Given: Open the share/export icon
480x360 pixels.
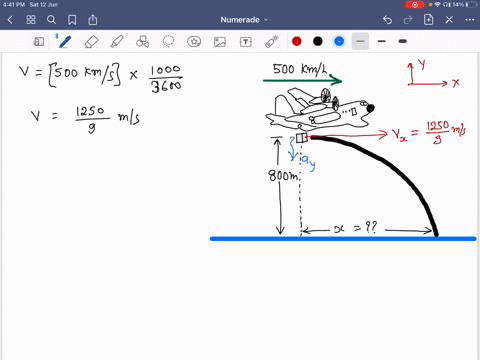Looking at the screenshot, I should [93, 20].
